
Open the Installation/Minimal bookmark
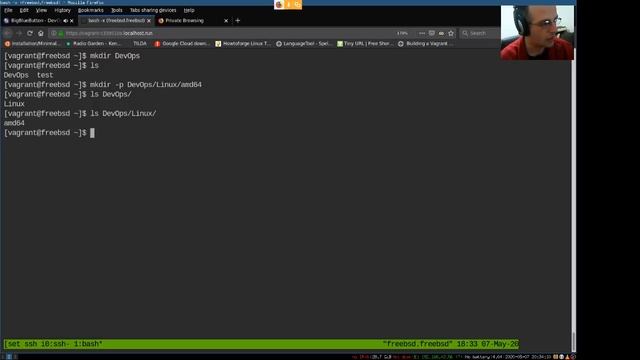tap(32, 44)
